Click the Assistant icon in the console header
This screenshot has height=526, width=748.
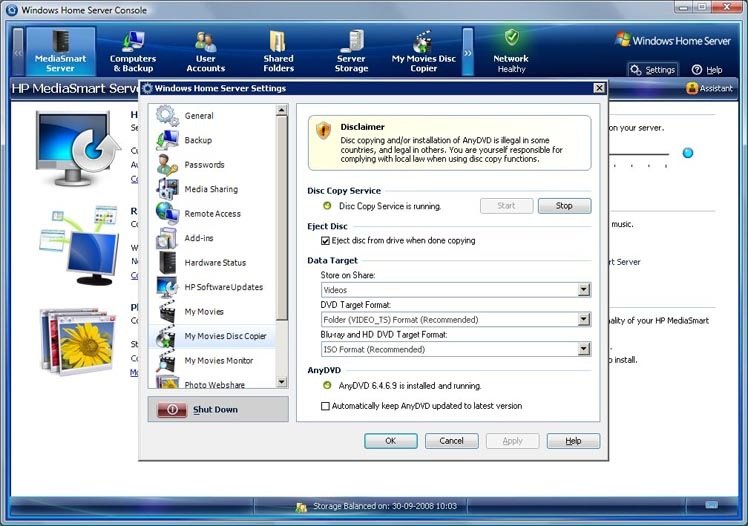pyautogui.click(x=692, y=88)
